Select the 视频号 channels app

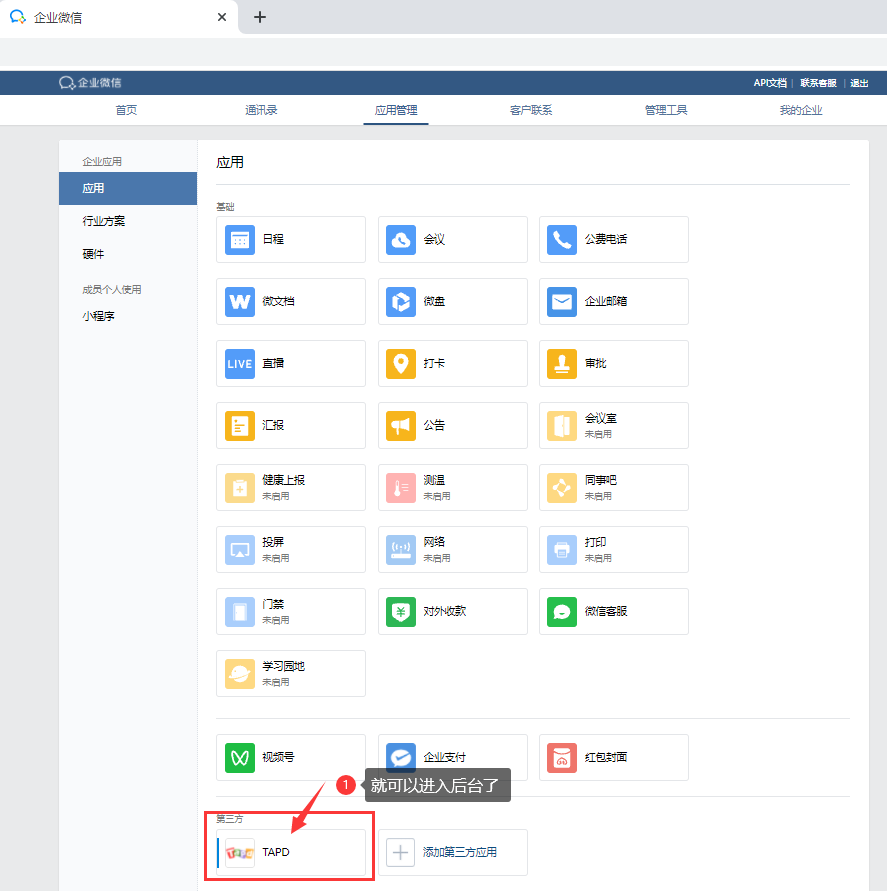tap(290, 757)
